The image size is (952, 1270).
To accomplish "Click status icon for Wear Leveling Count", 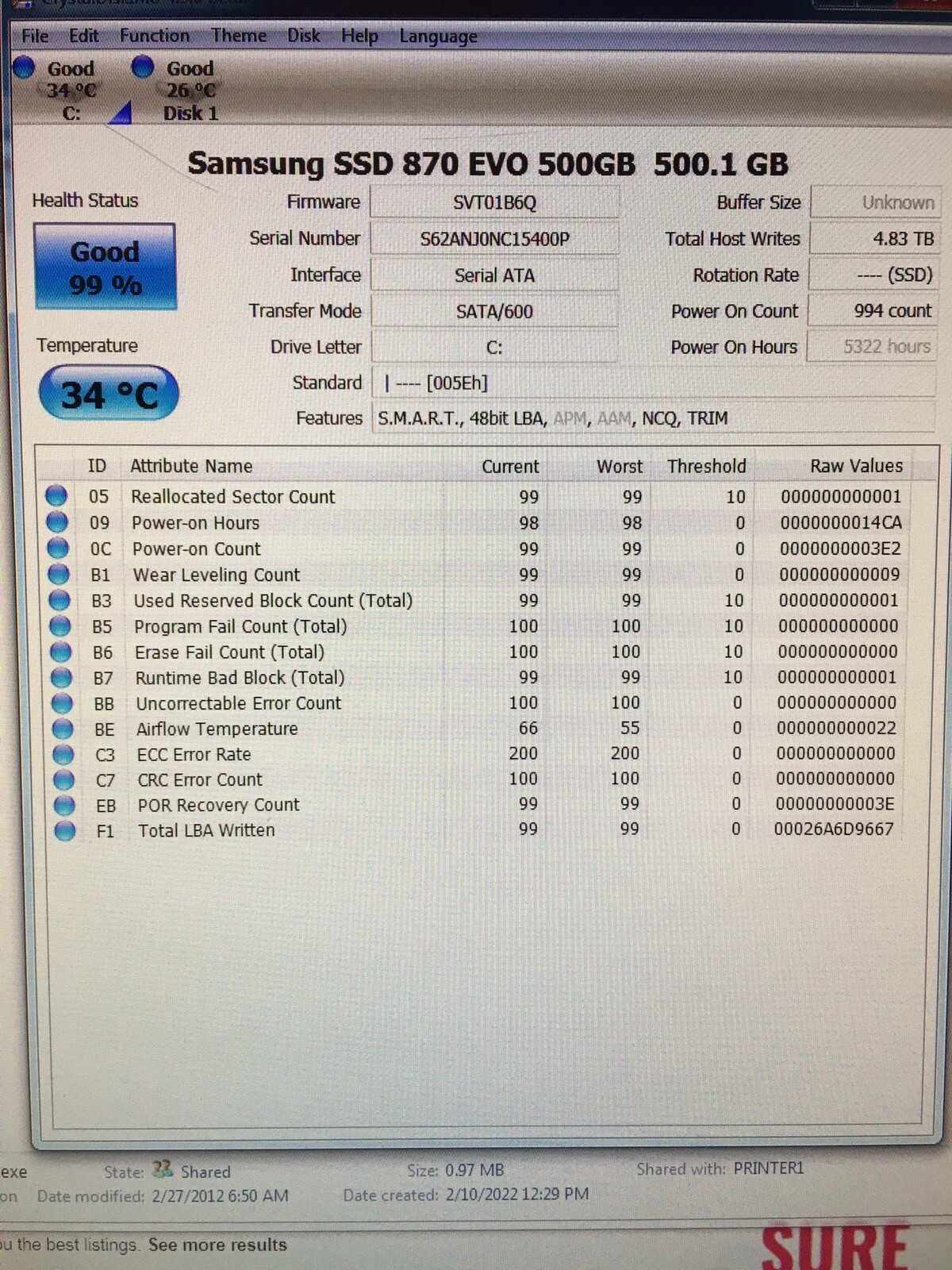I will pos(59,574).
